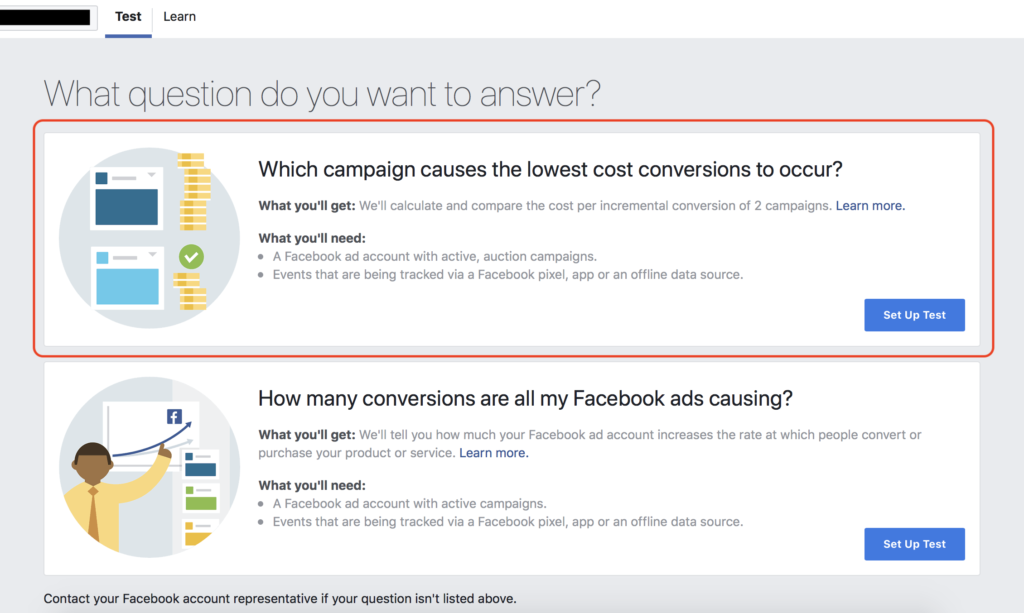This screenshot has width=1024, height=613.
Task: Click the yellow ad card in the illustration
Action: click(200, 536)
